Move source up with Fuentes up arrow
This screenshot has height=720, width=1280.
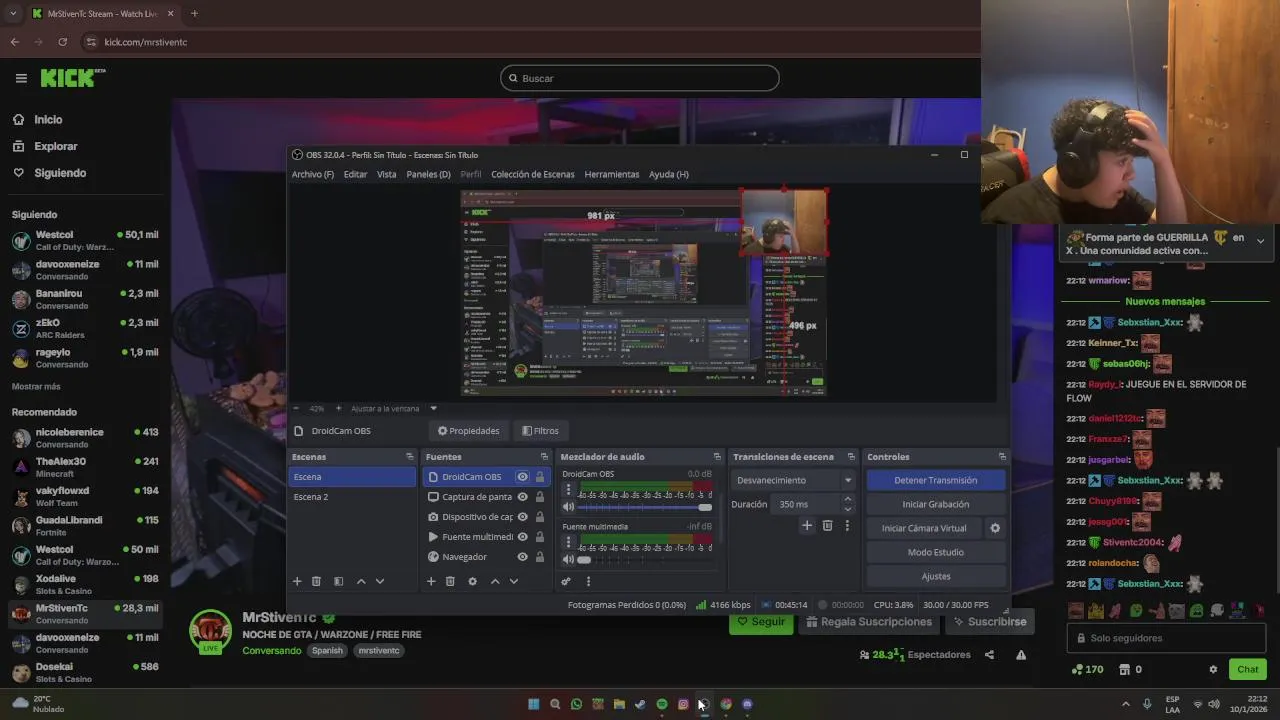point(495,581)
